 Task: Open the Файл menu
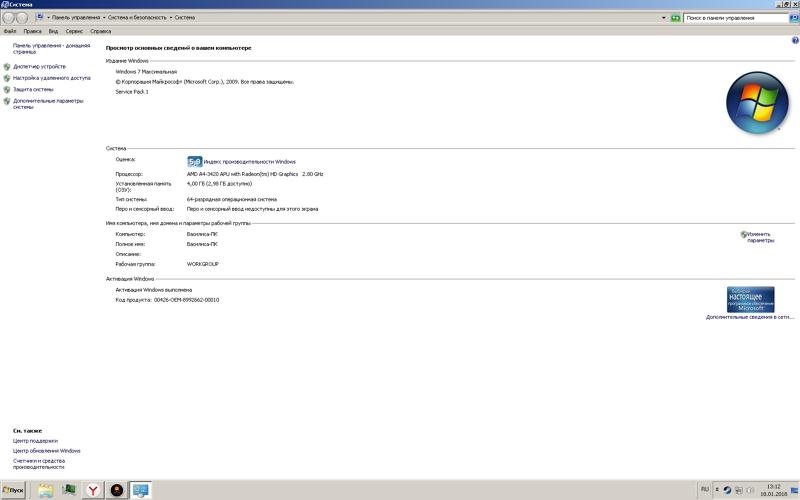pyautogui.click(x=10, y=32)
